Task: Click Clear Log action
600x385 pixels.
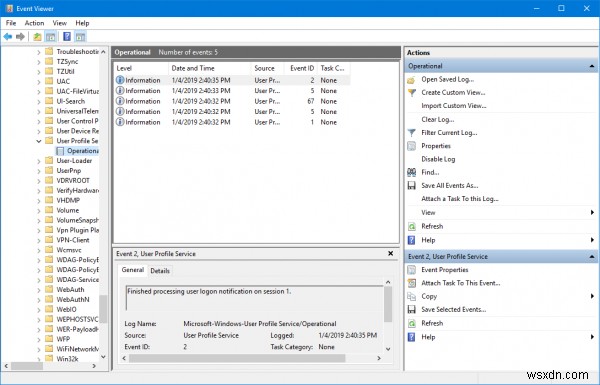Action: pos(438,119)
